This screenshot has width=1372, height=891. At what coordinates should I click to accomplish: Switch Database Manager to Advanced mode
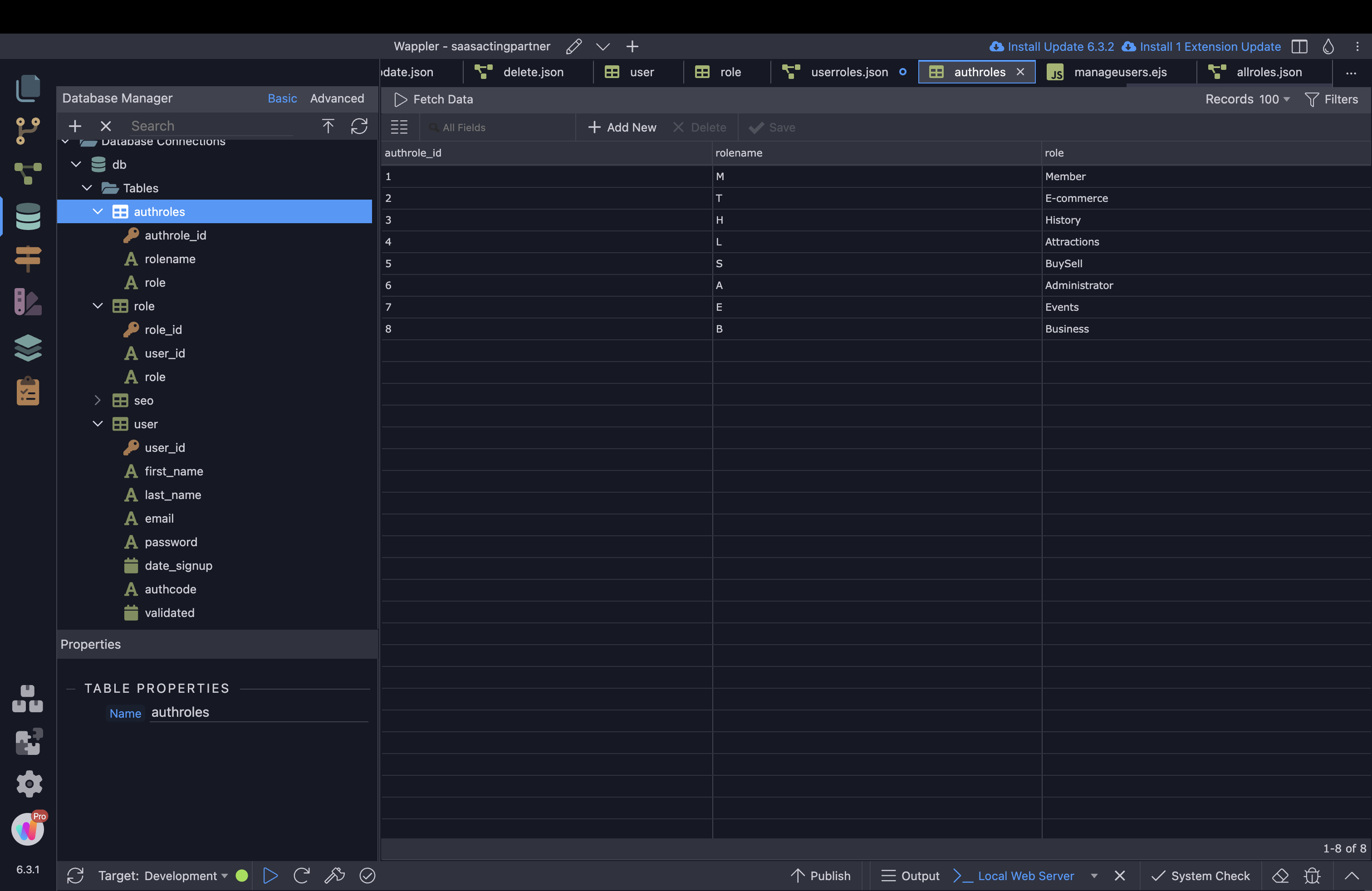(x=337, y=98)
